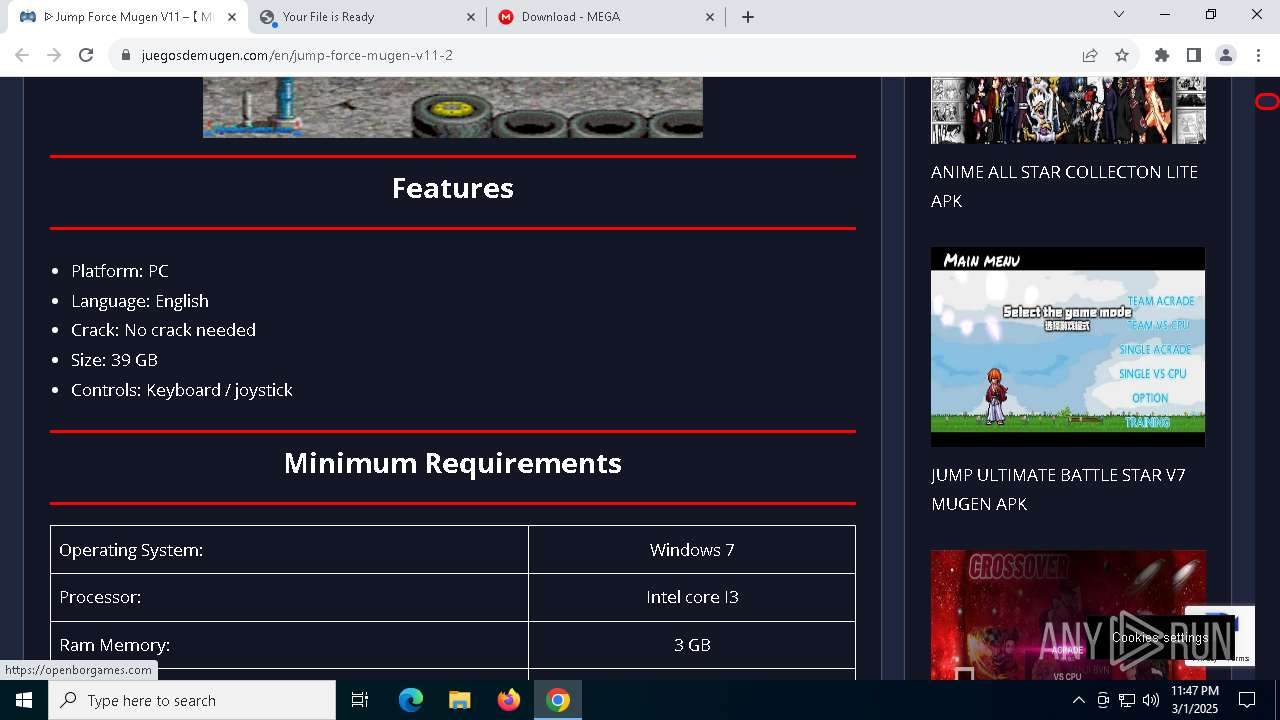Select the 'Windows 7' table cell
The height and width of the screenshot is (720, 1280).
[x=692, y=550]
